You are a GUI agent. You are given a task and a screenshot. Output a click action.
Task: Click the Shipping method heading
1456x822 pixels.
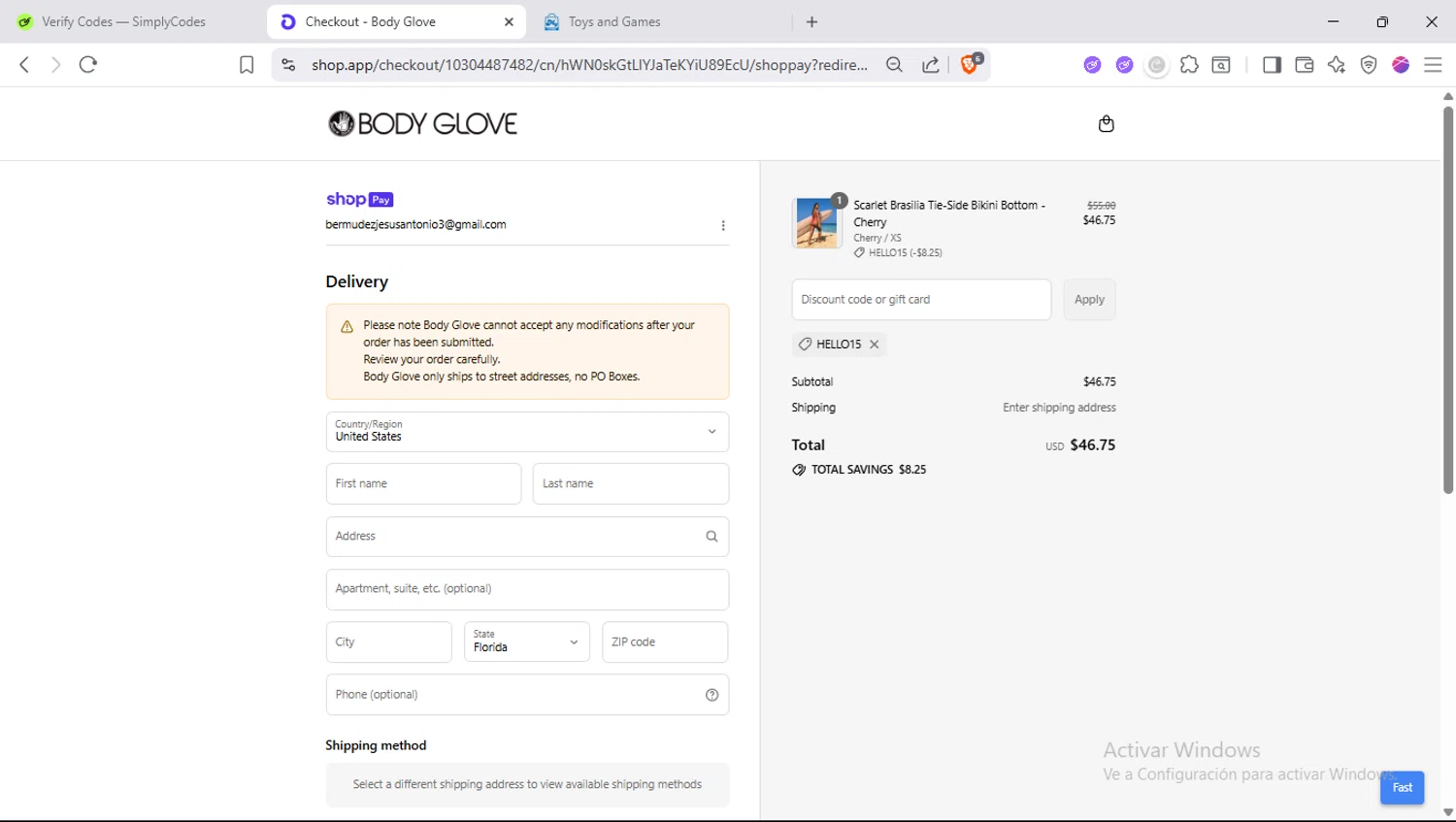point(376,745)
